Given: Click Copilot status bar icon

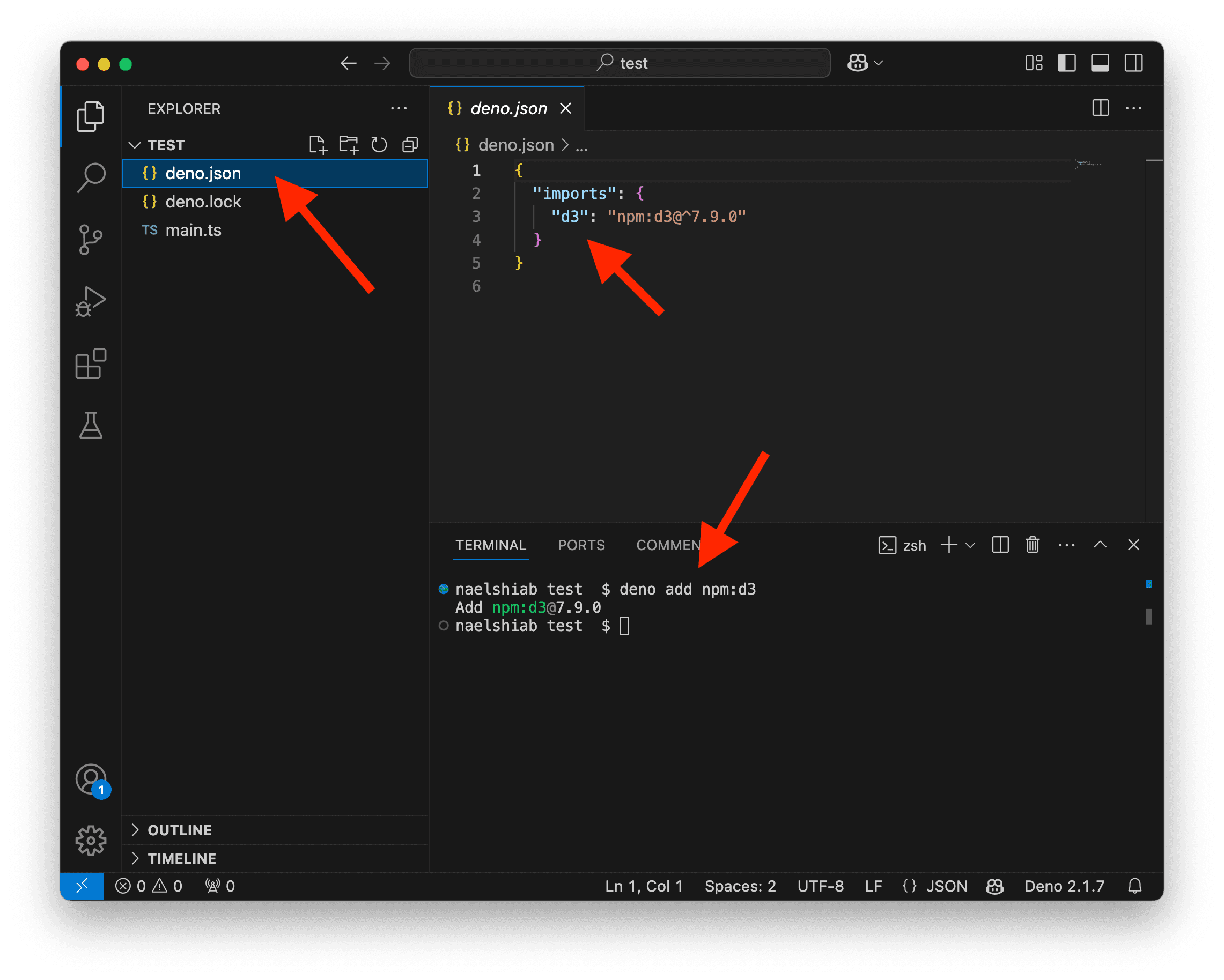Looking at the screenshot, I should click(994, 886).
